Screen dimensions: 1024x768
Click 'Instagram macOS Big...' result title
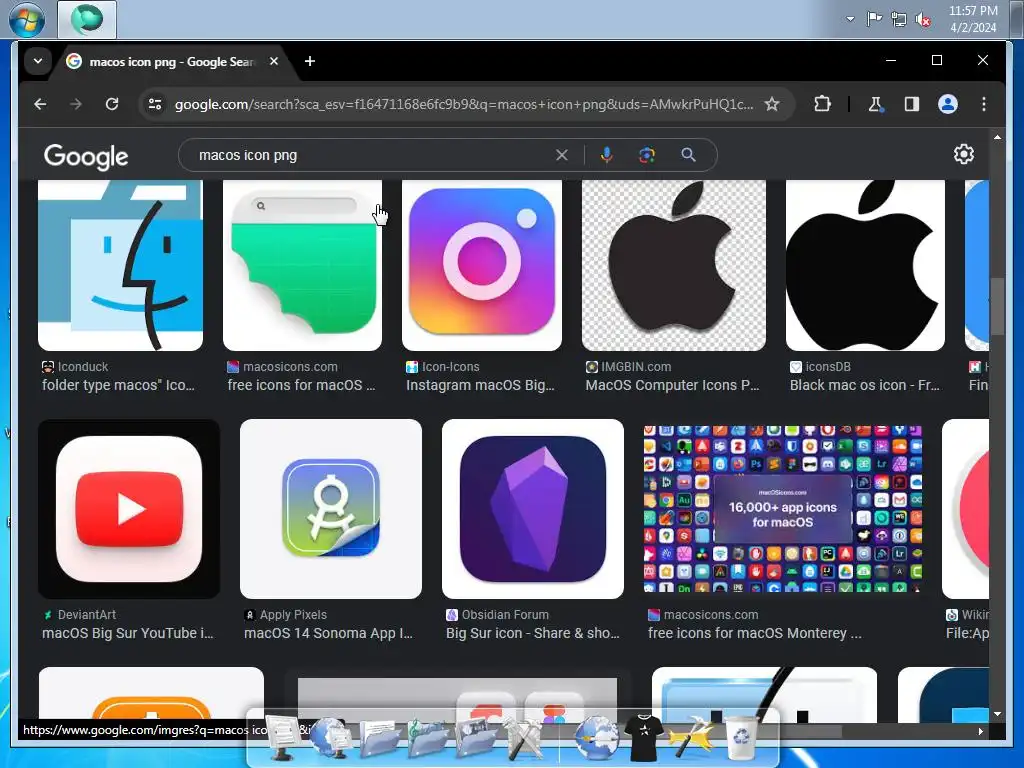[480, 385]
